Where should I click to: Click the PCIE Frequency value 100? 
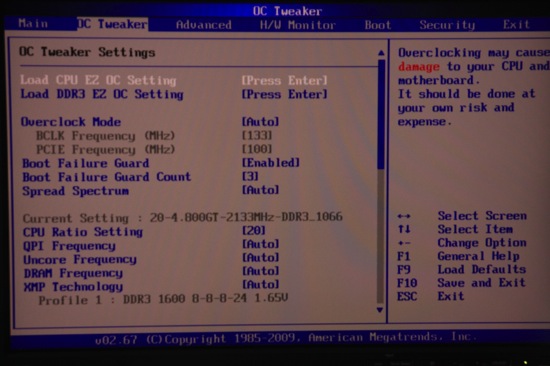[257, 149]
